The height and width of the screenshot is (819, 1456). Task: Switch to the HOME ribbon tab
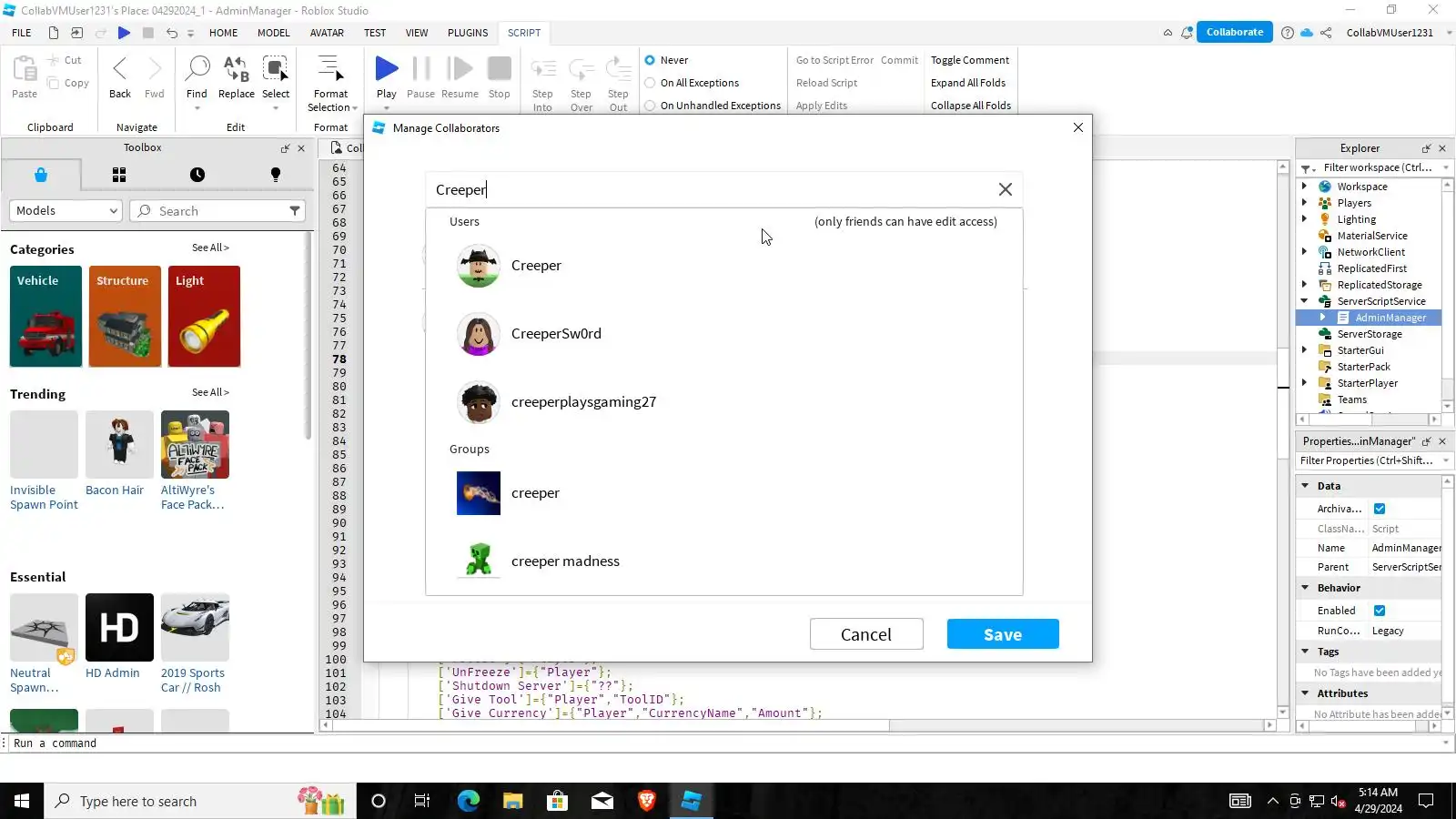pyautogui.click(x=223, y=33)
